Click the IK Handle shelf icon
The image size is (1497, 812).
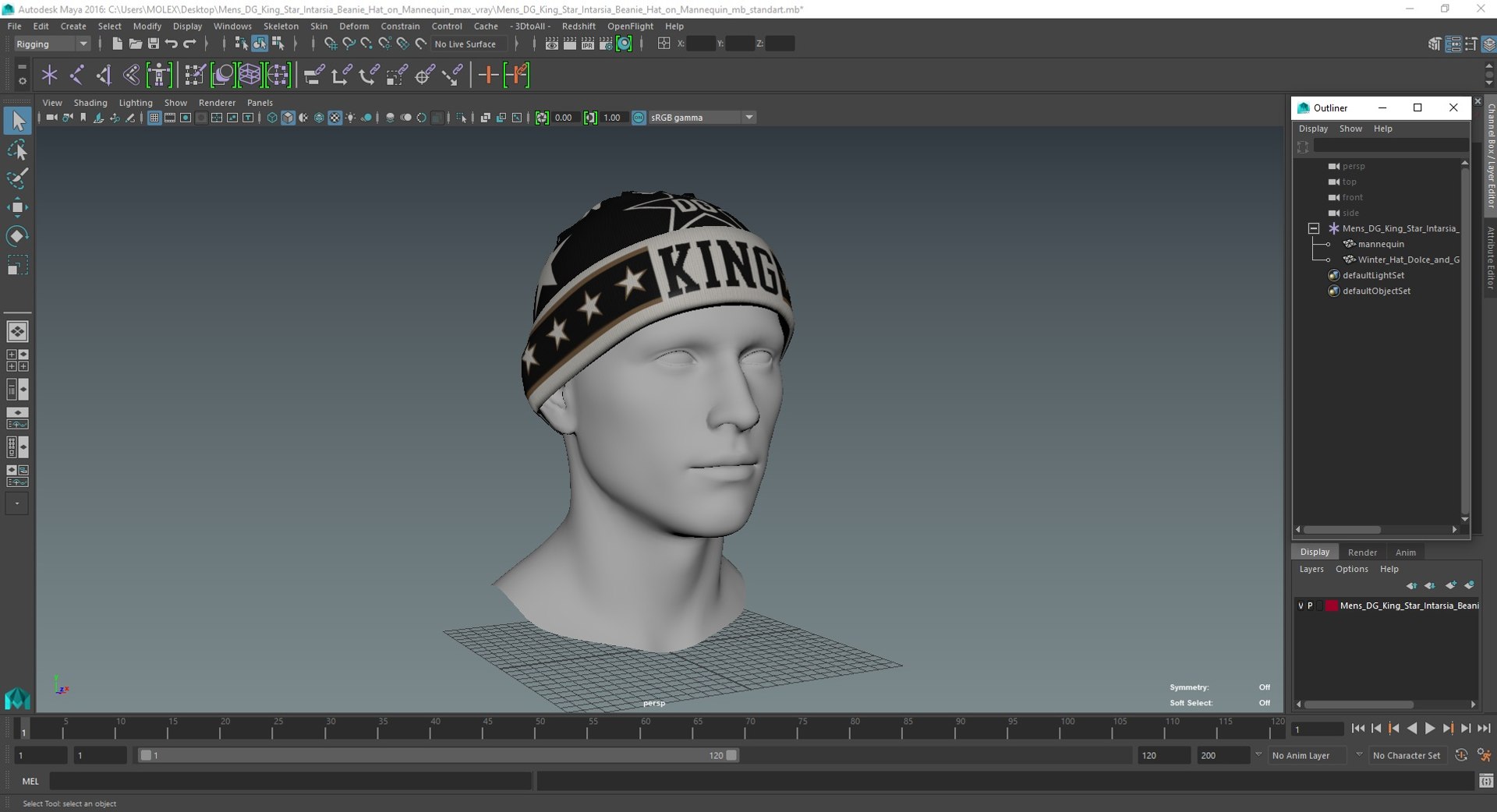104,76
